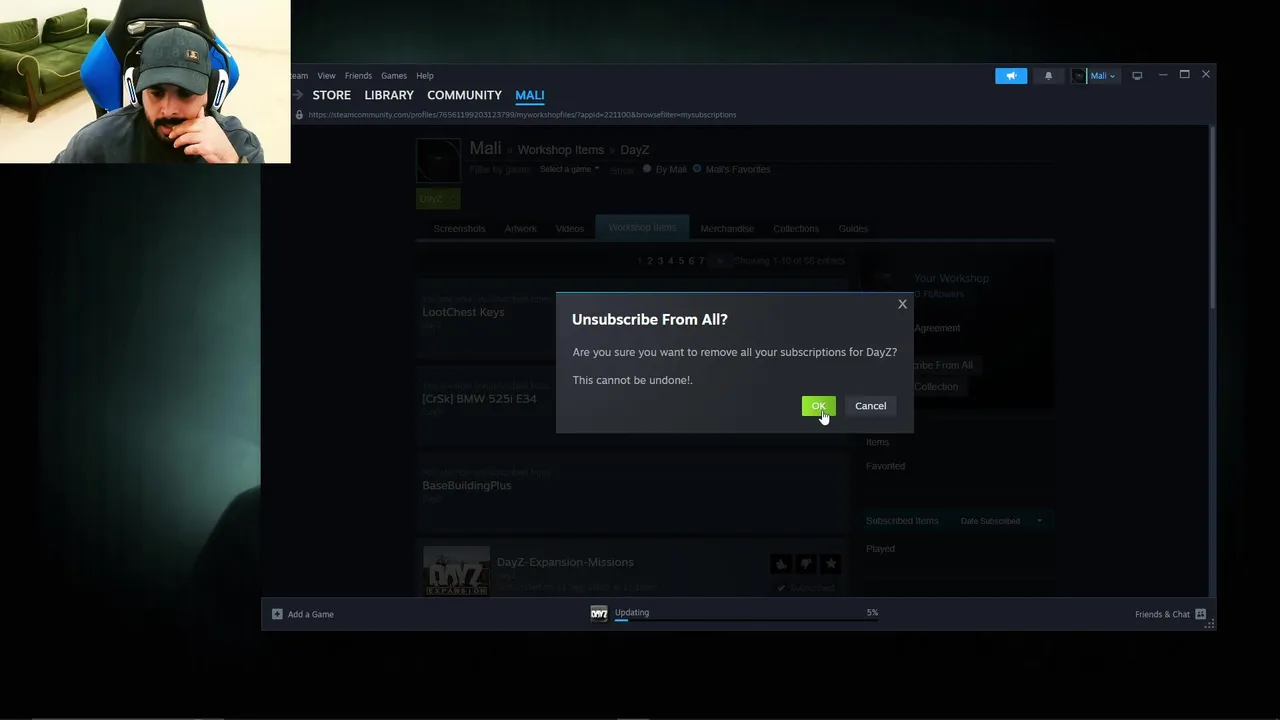
Task: Switch to the Workshop Items tab
Action: [642, 228]
